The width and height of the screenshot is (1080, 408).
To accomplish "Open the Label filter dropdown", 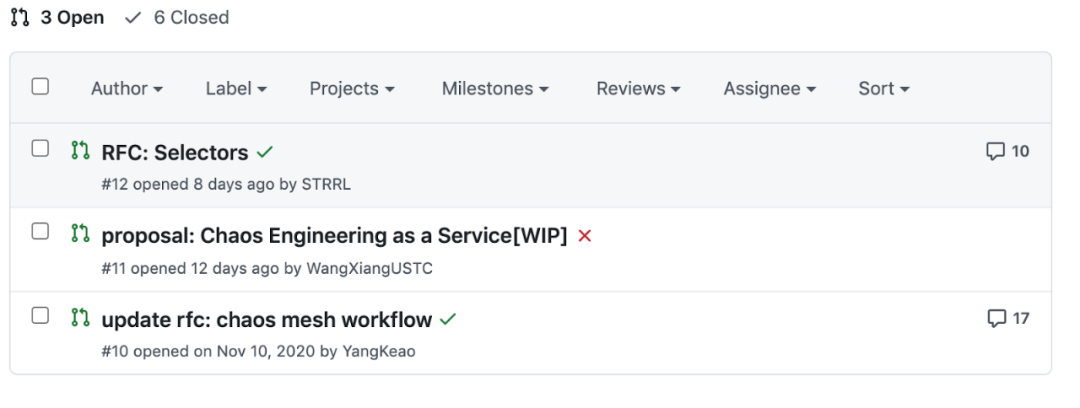I will [x=236, y=89].
